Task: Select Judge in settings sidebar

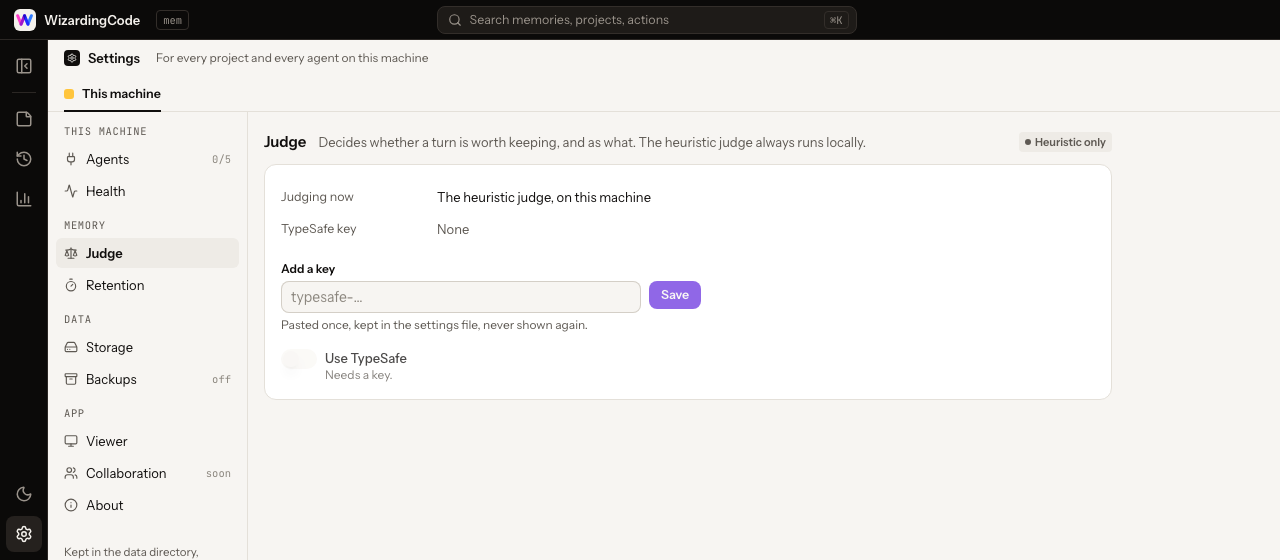Action: pyautogui.click(x=148, y=253)
